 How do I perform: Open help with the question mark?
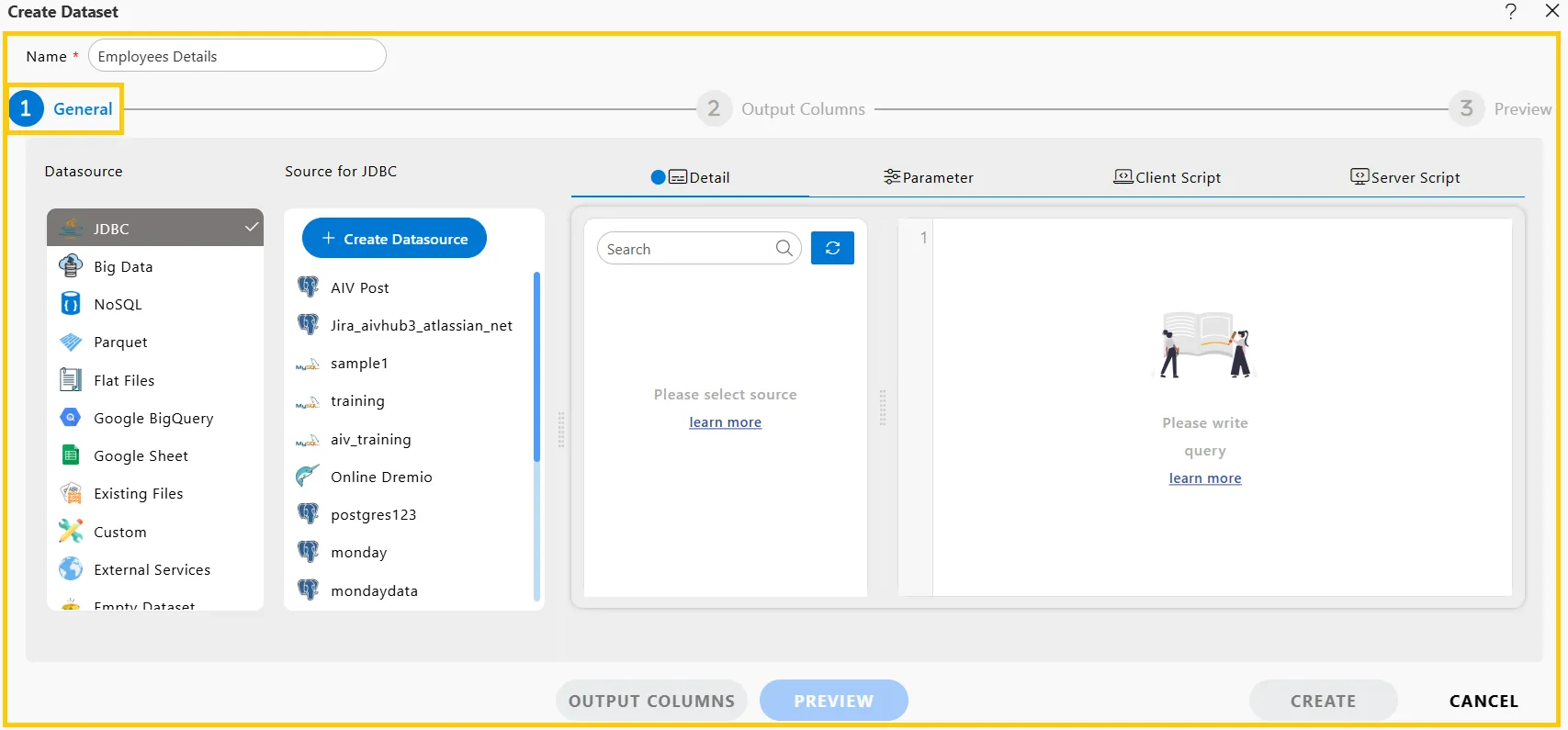pos(1511,11)
